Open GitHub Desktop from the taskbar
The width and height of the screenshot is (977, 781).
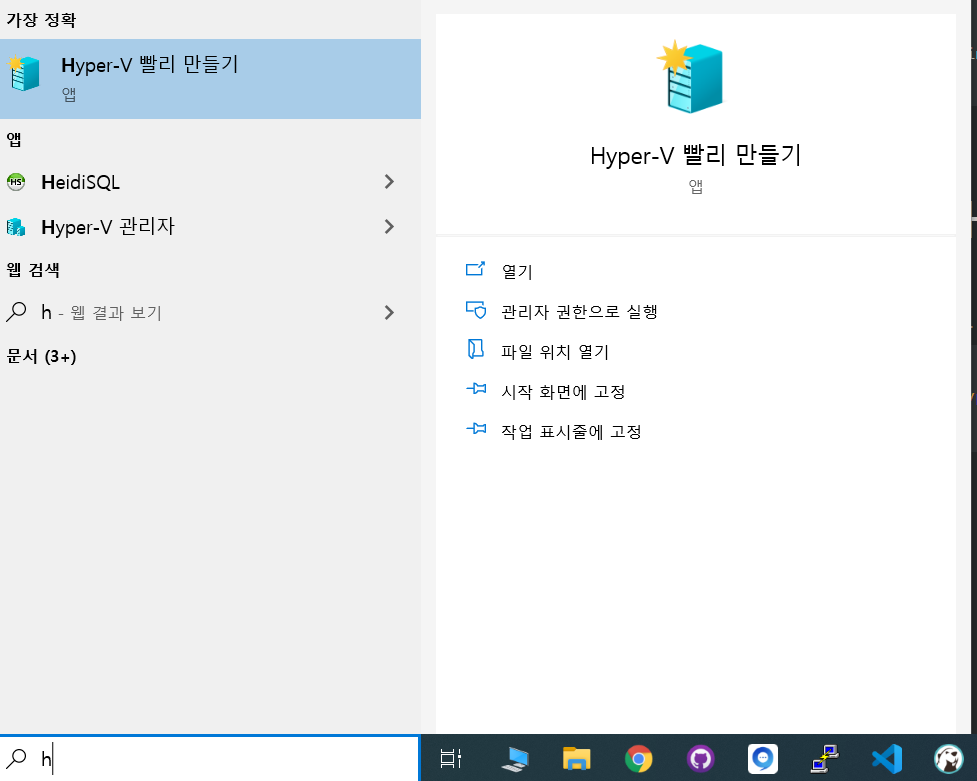[x=701, y=759]
